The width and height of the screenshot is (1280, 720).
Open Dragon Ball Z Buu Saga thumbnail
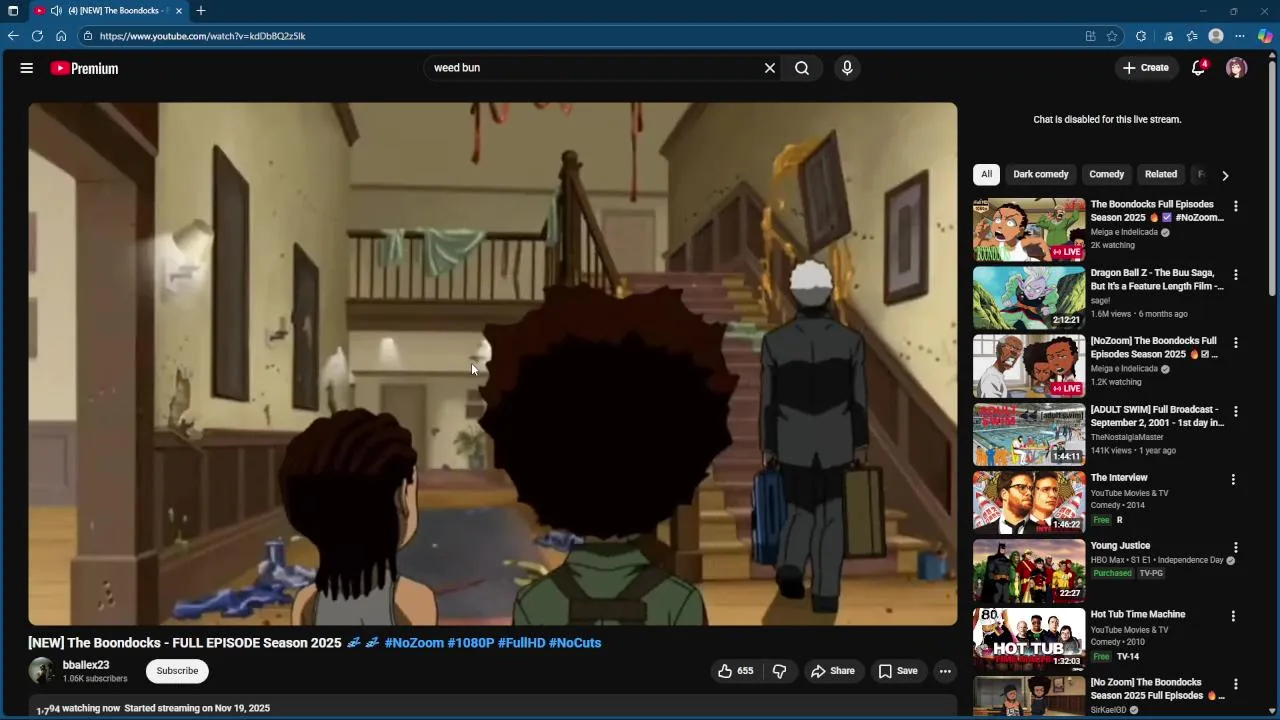[1029, 297]
